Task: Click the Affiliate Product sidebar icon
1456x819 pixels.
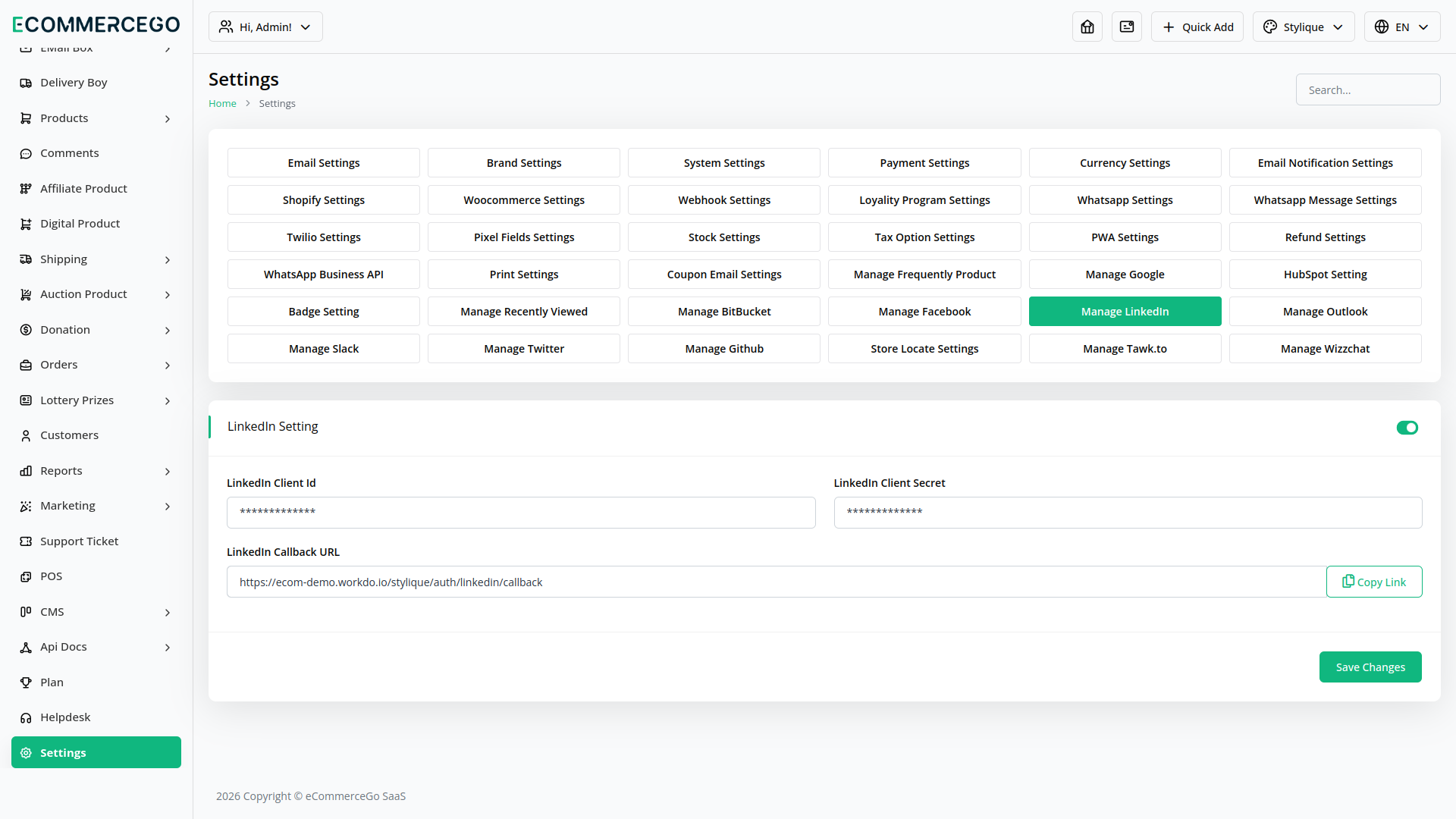Action: (x=26, y=189)
